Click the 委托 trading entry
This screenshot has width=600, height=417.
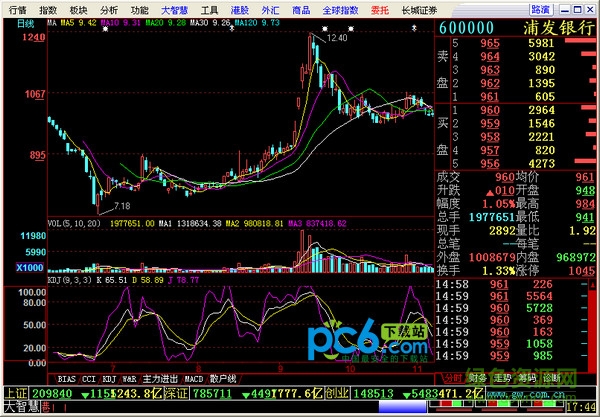380,10
